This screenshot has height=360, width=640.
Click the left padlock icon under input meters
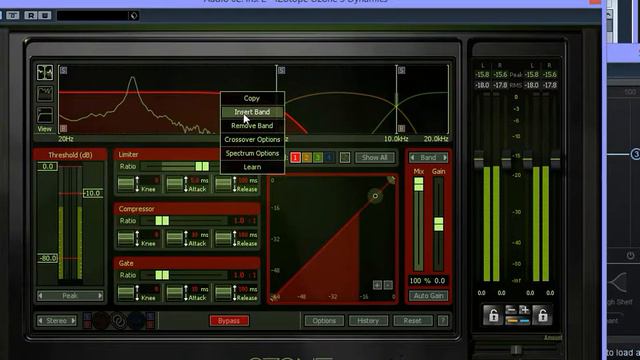tap(493, 315)
